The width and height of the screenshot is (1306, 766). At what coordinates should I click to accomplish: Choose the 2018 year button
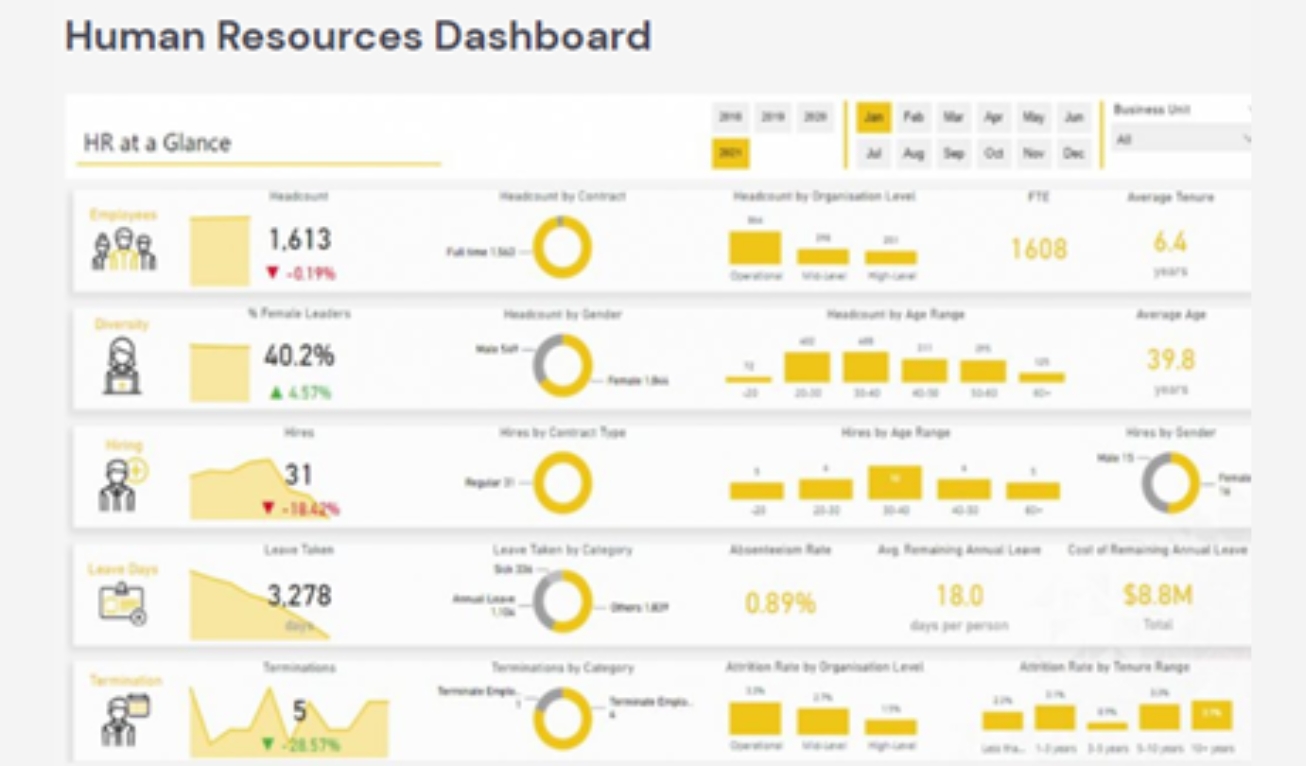[x=730, y=117]
